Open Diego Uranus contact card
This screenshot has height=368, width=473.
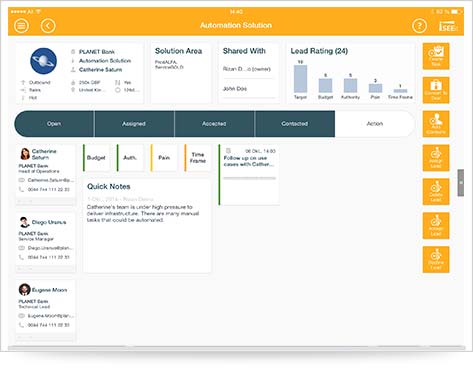(x=46, y=243)
